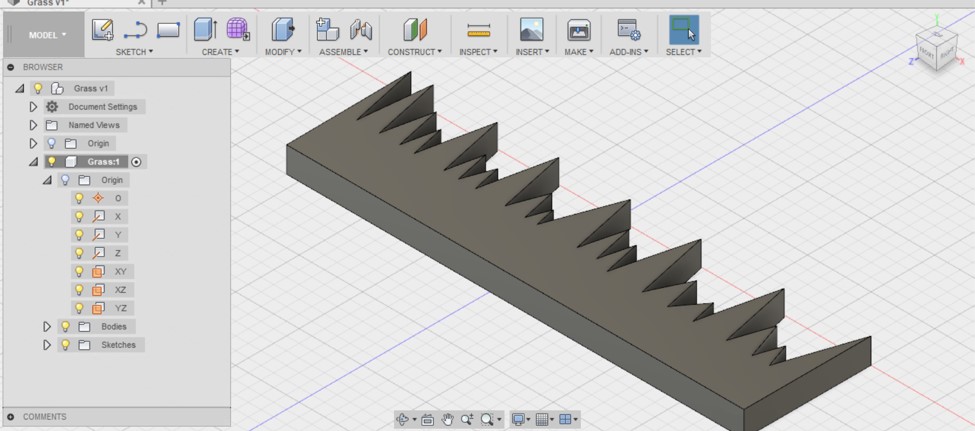This screenshot has height=431, width=975.
Task: Expand the Sketches folder
Action: pyautogui.click(x=47, y=345)
